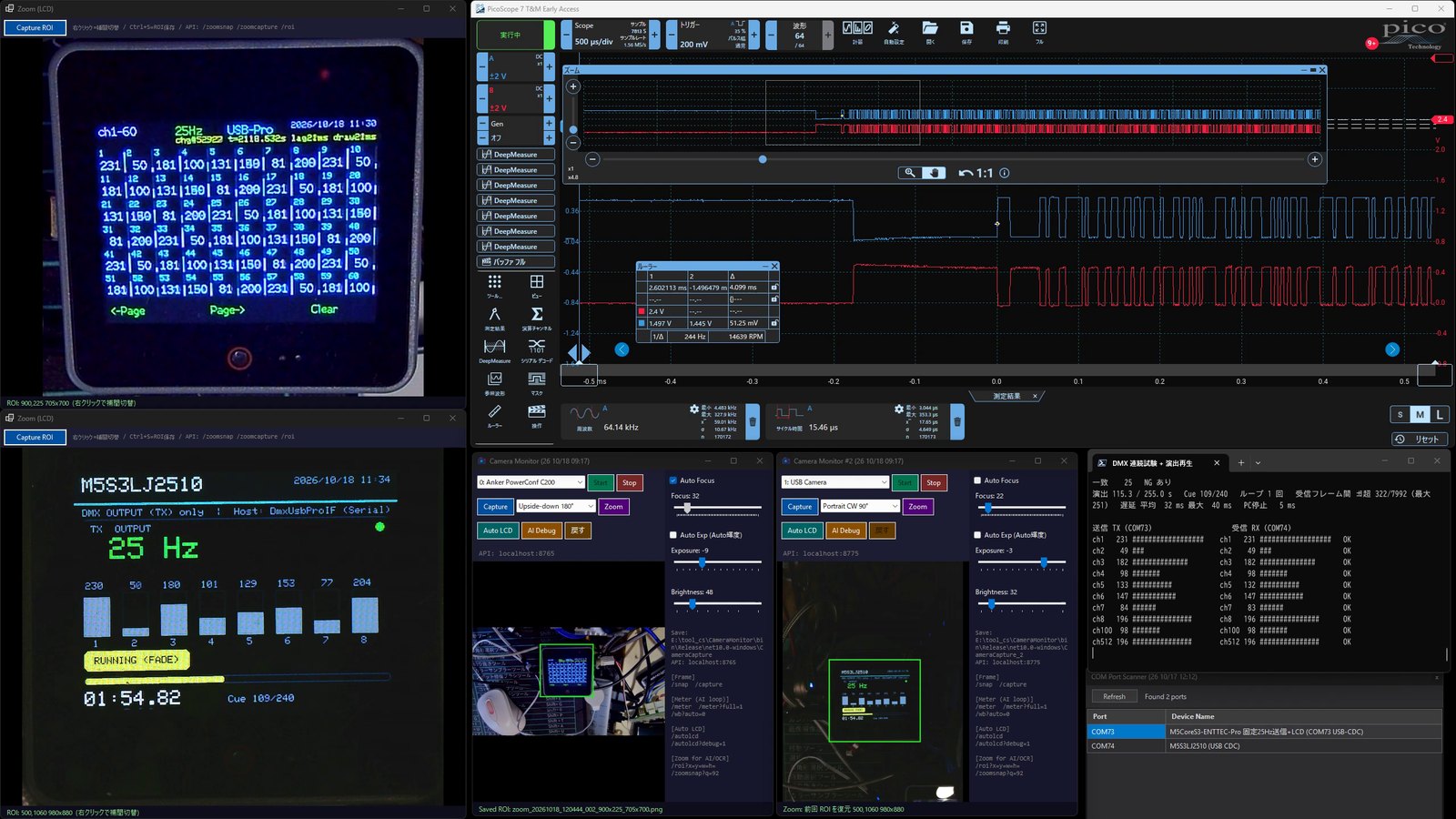
Task: Open the Anker PowerConf C200 camera dropdown
Action: 531,482
